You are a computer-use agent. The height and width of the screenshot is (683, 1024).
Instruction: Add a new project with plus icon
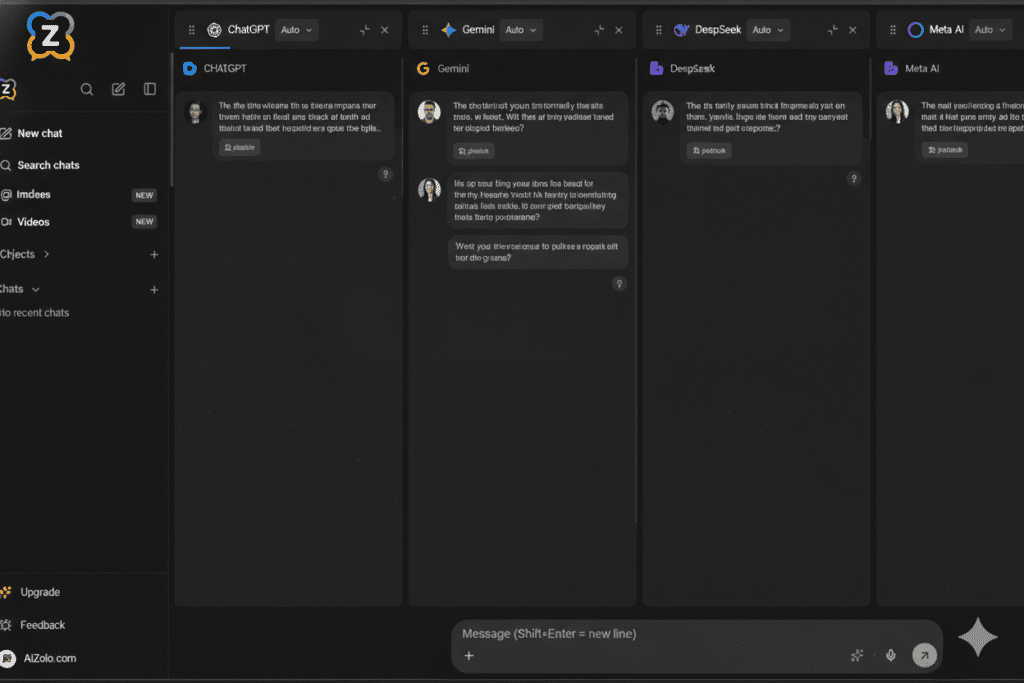(154, 255)
